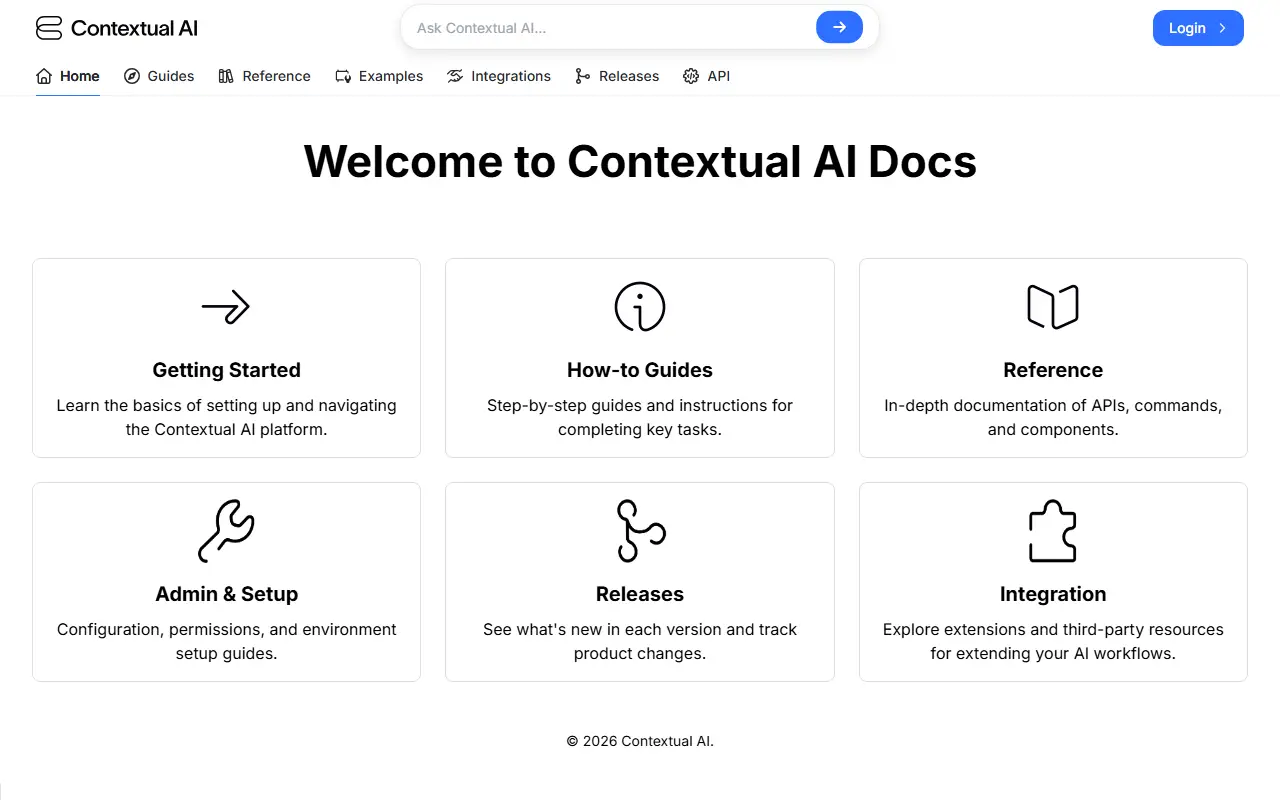The image size is (1280, 800).
Task: Open the Reference tab label
Action: pyautogui.click(x=276, y=76)
